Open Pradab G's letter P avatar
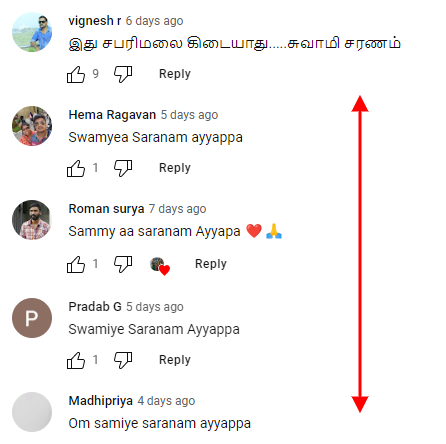This screenshot has height=444, width=446. click(32, 318)
